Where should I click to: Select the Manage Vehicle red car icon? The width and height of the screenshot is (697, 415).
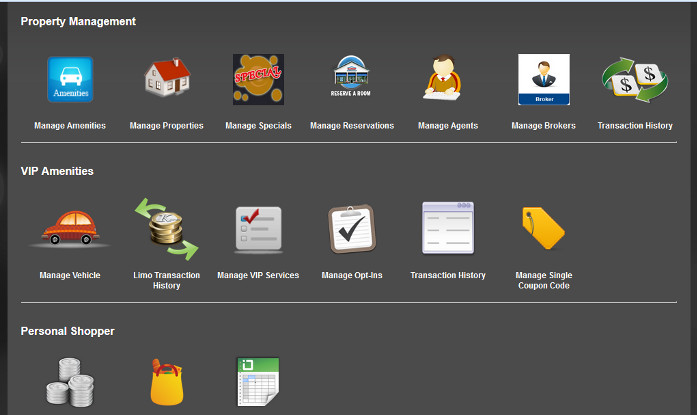pyautogui.click(x=70, y=229)
